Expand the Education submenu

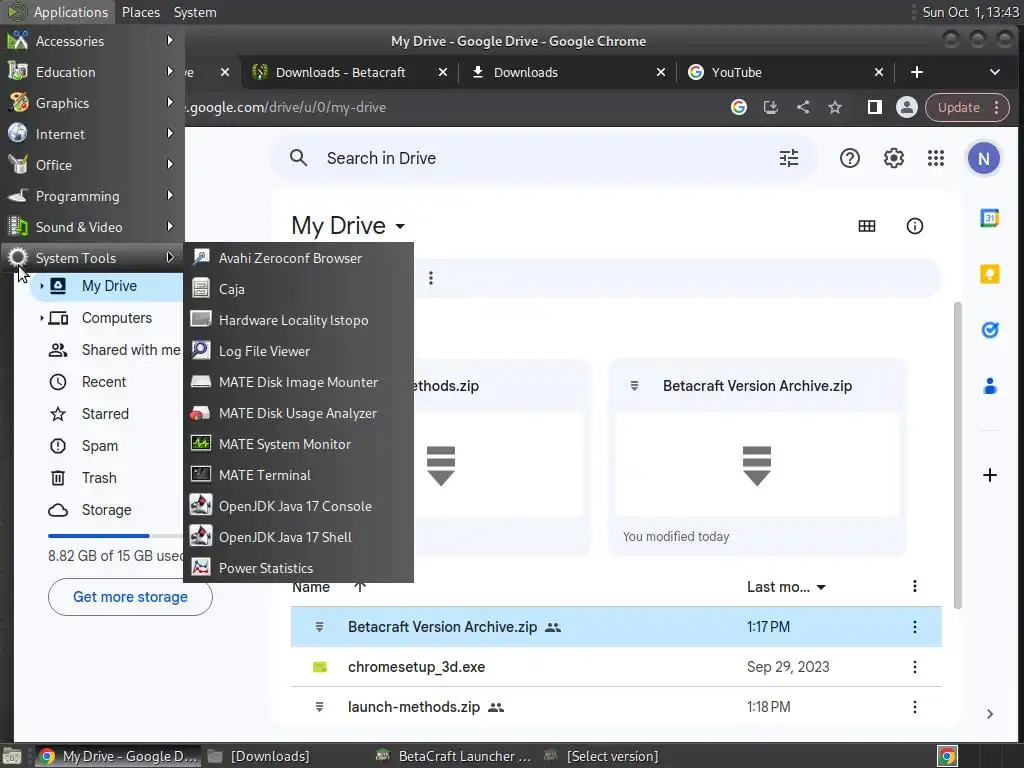coord(91,72)
